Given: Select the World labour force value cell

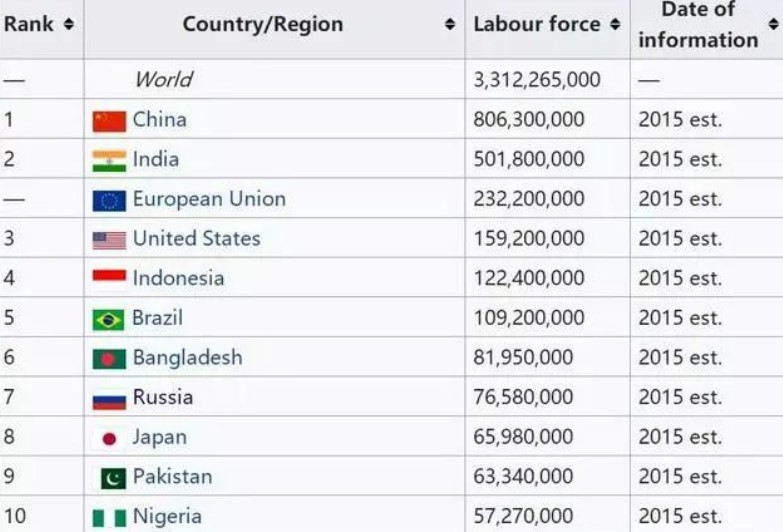Looking at the screenshot, I should [x=547, y=79].
